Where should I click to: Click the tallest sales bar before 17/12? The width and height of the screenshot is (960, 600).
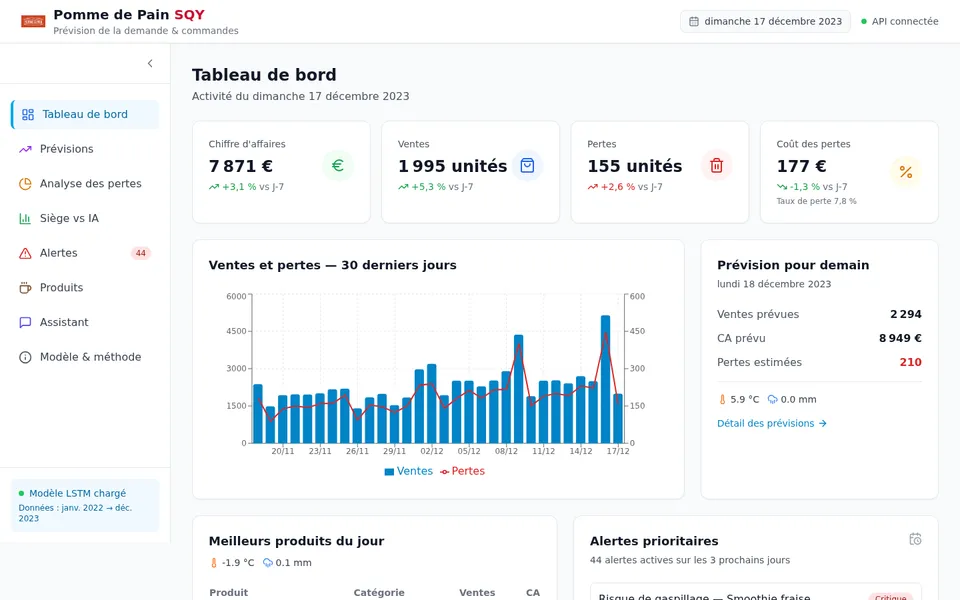point(605,379)
